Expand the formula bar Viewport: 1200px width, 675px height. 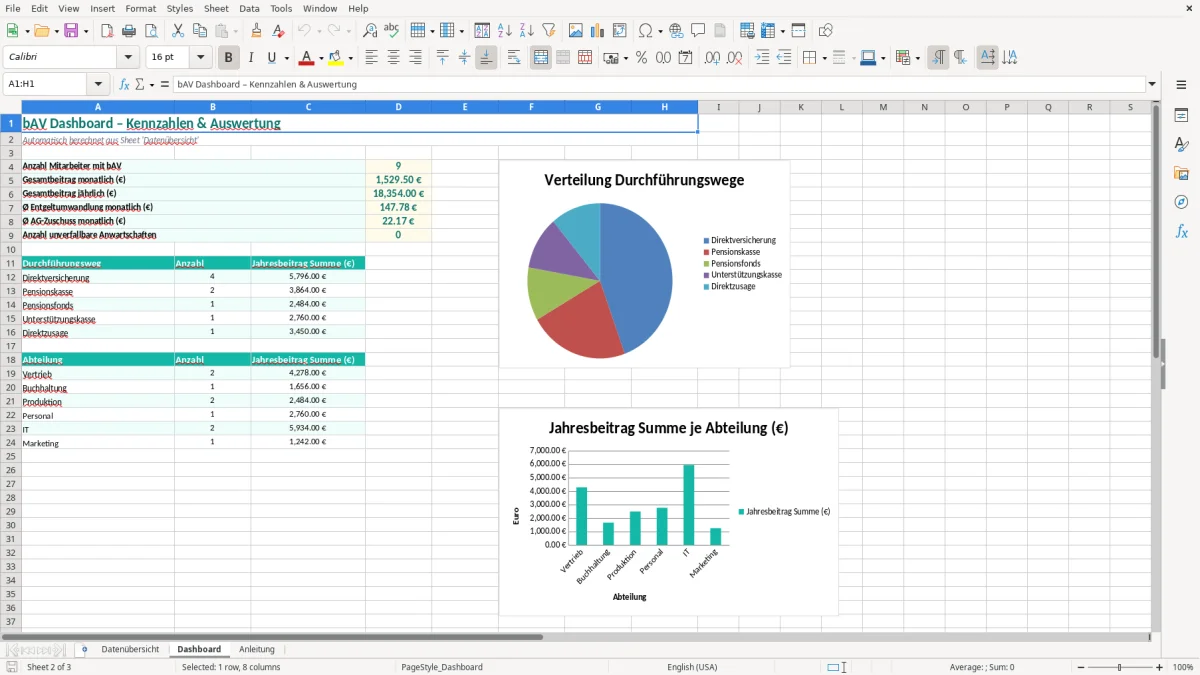(x=1153, y=85)
